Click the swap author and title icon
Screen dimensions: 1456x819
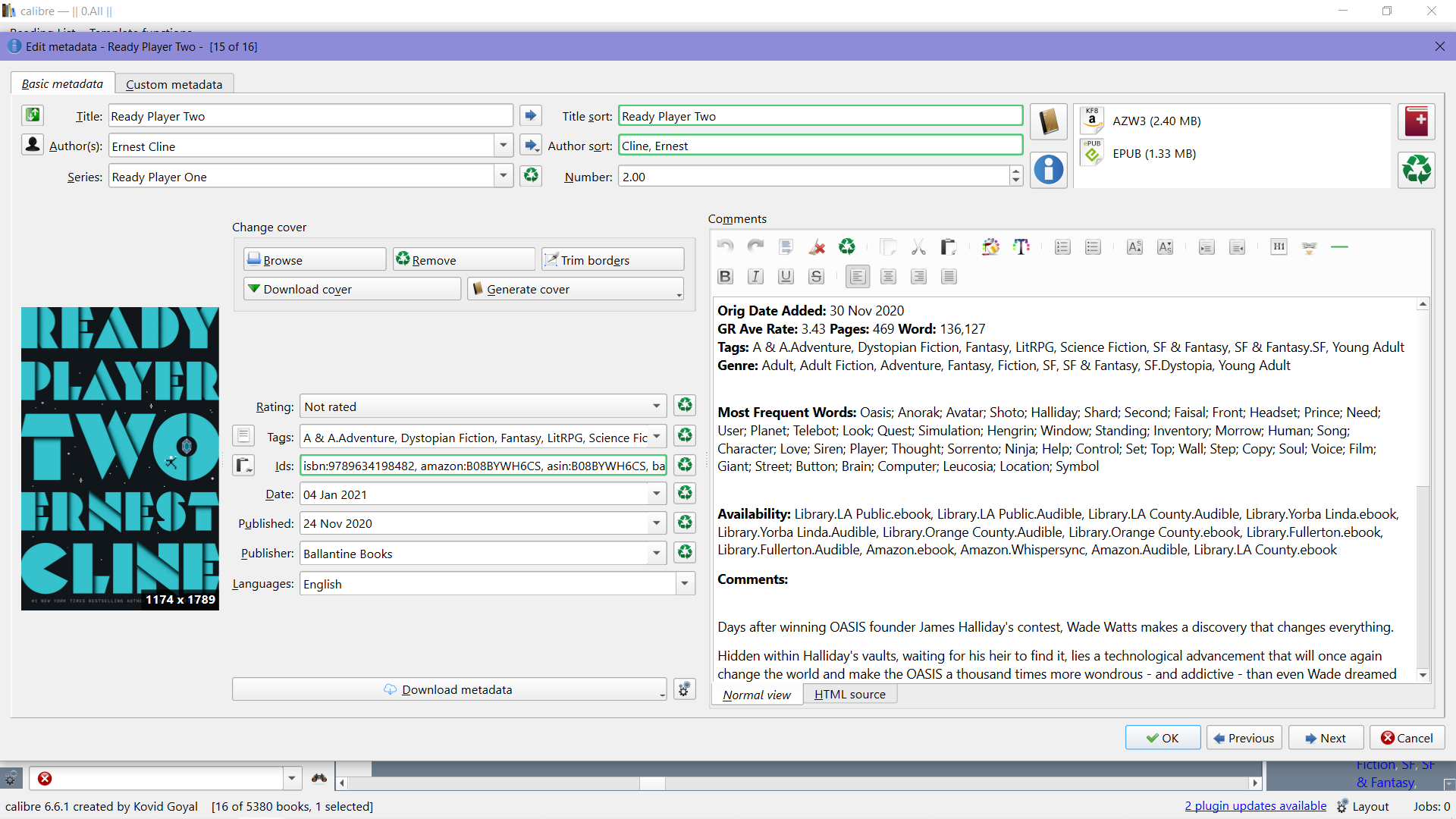point(33,115)
